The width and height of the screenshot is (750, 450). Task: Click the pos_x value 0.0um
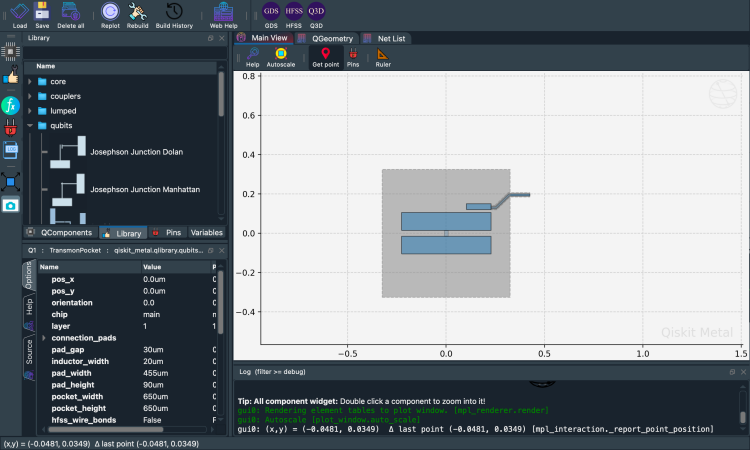[x=154, y=279]
